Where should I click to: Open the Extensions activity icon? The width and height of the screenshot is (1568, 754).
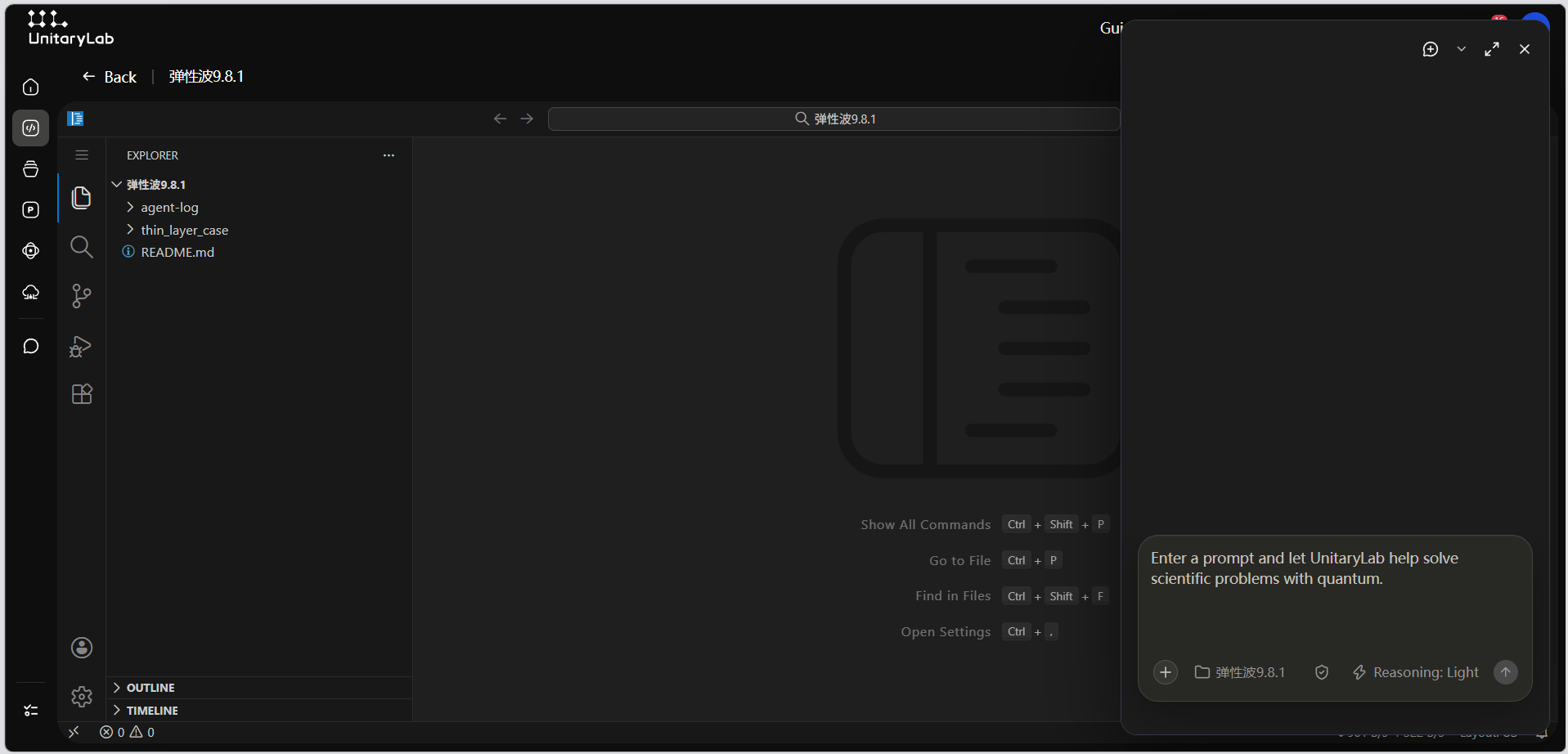[x=82, y=394]
